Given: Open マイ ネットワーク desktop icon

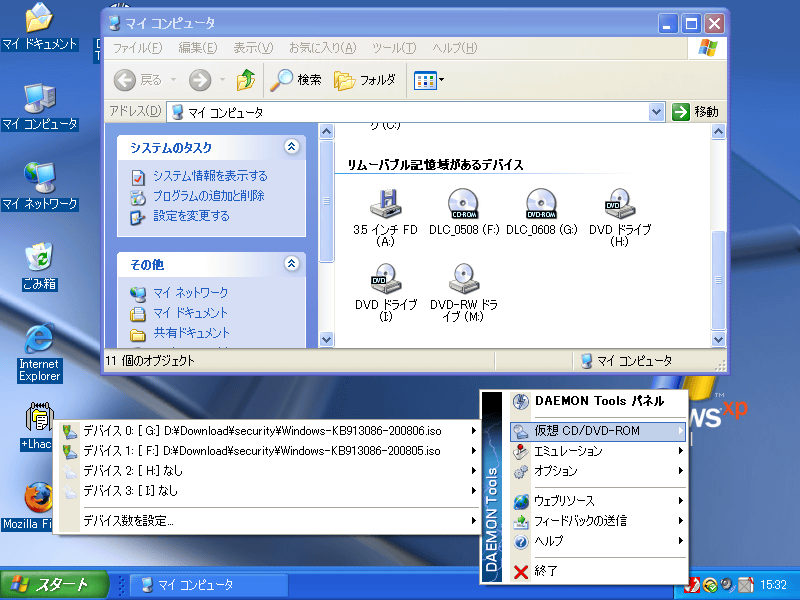Looking at the screenshot, I should pos(40,186).
